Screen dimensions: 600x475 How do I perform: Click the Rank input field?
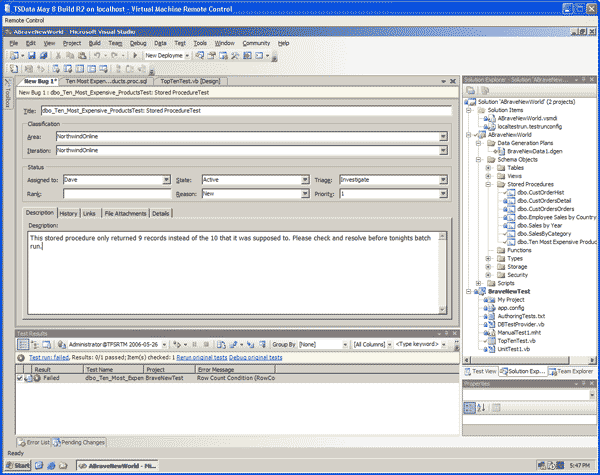click(x=117, y=194)
